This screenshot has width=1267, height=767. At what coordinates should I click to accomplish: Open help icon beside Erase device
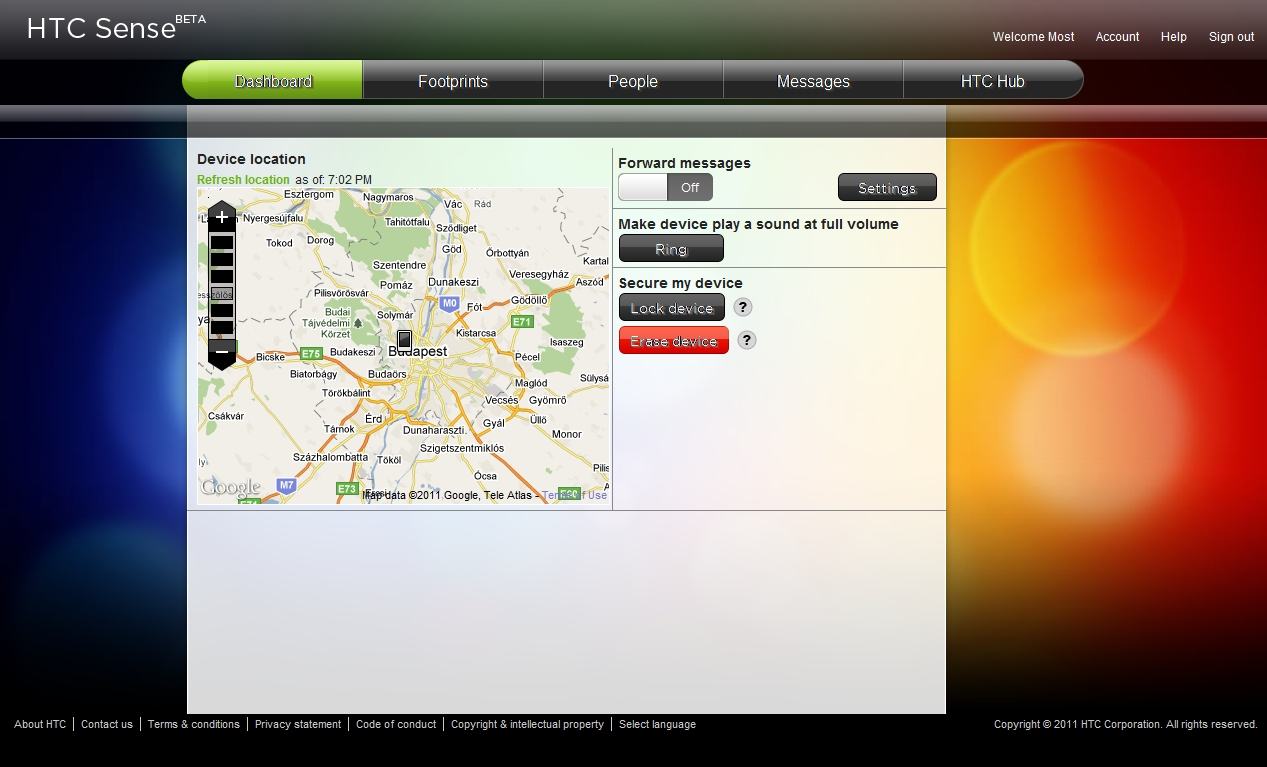746,341
